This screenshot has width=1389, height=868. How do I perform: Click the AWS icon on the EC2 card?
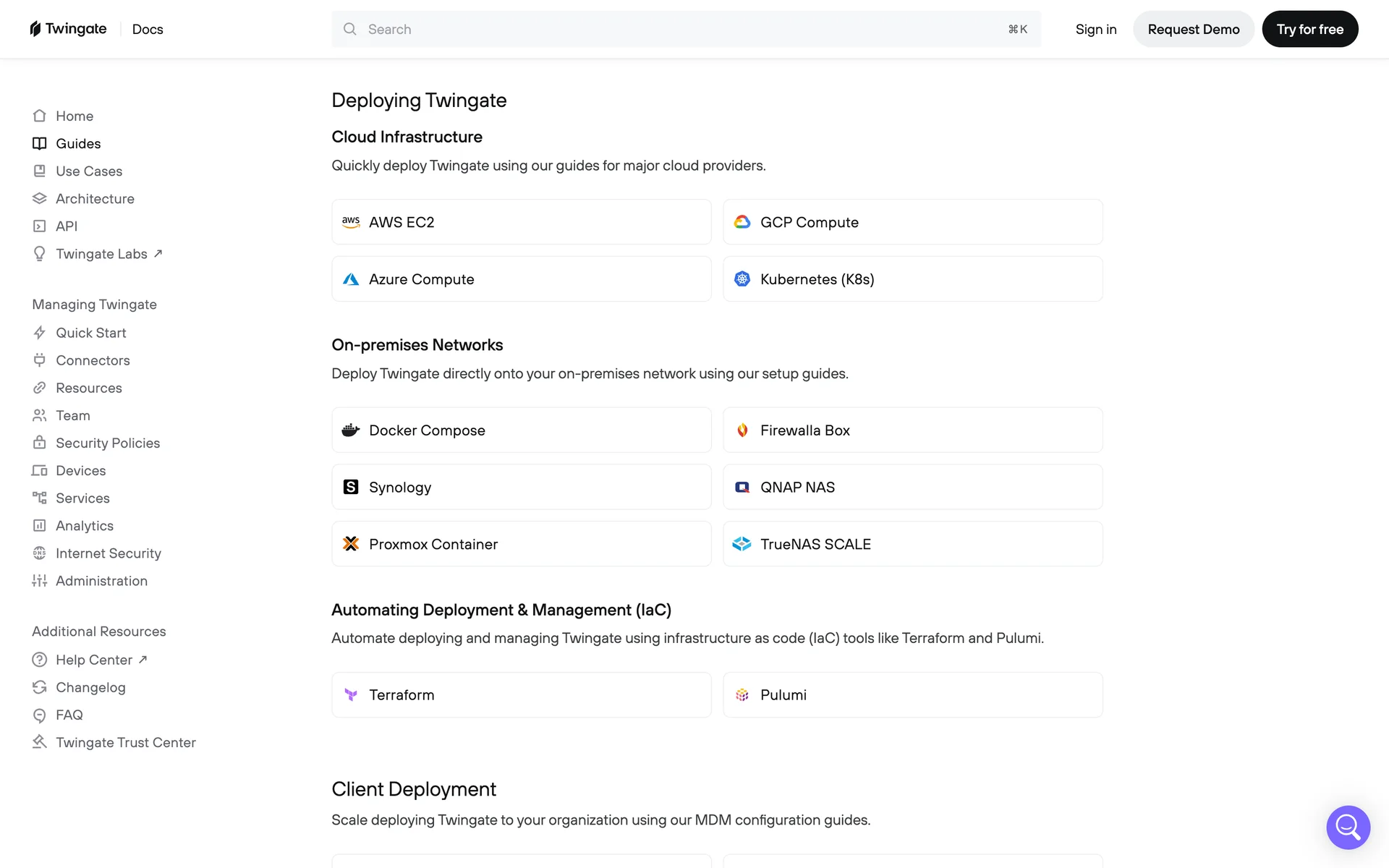click(x=351, y=222)
